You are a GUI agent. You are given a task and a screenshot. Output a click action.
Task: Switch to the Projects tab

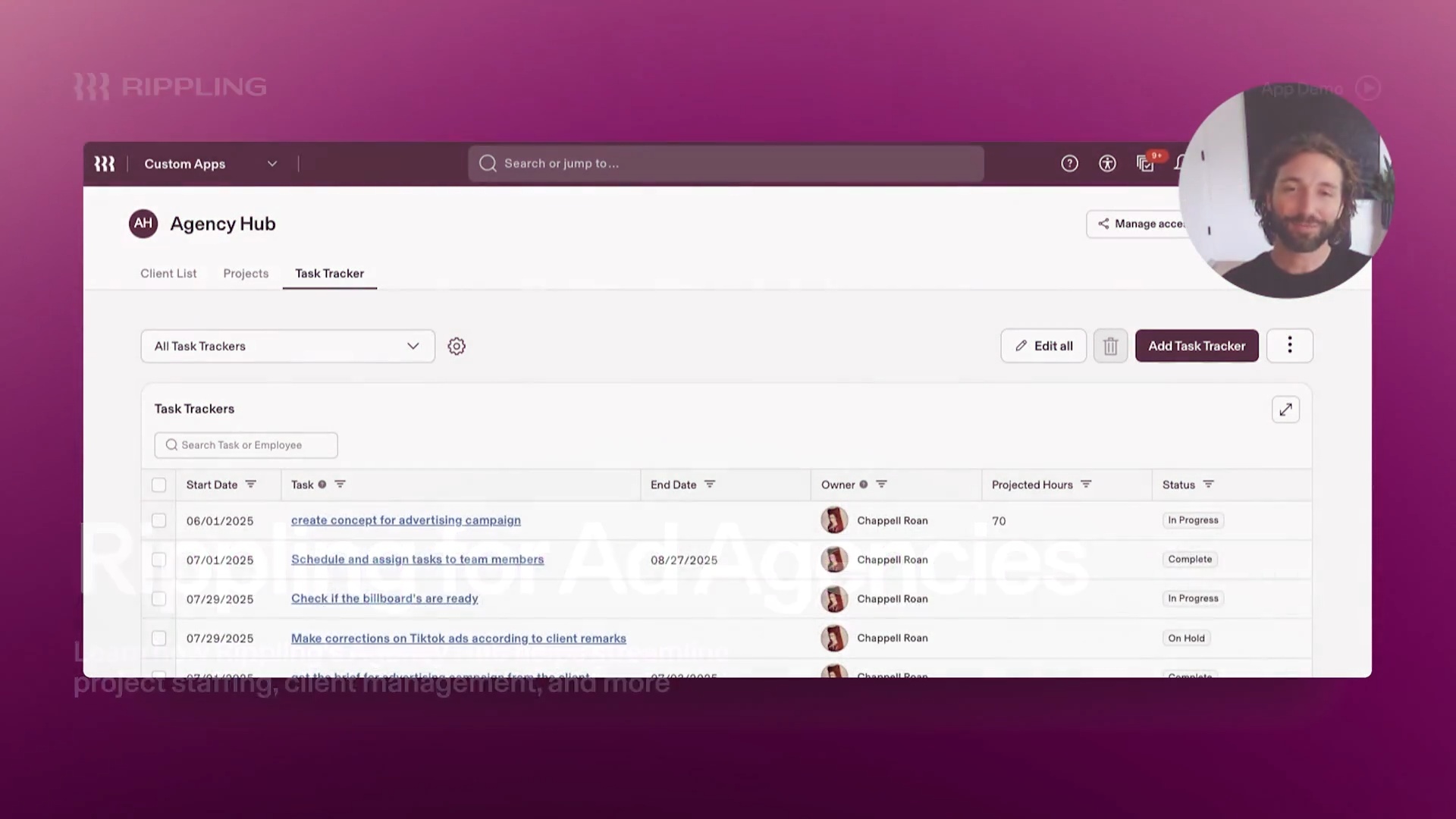(246, 273)
